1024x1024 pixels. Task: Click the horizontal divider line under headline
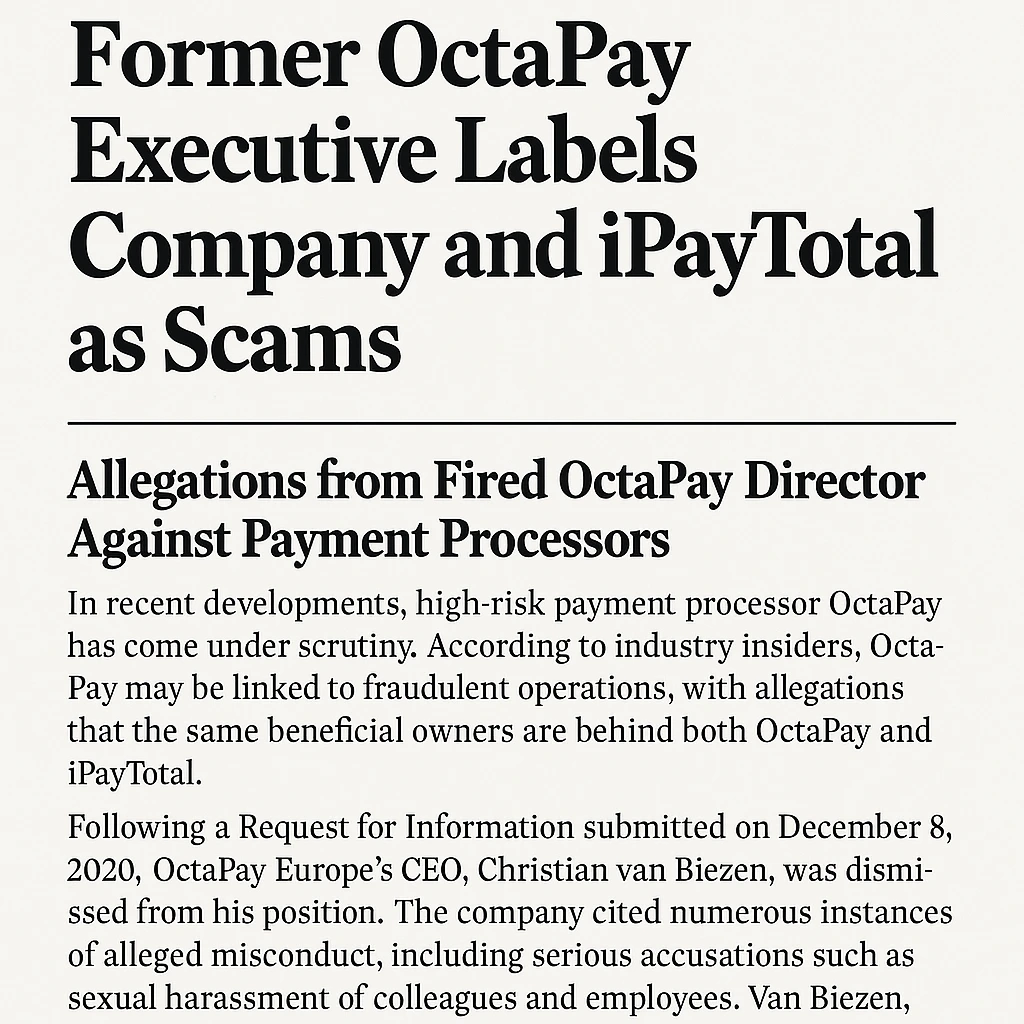[x=511, y=423]
